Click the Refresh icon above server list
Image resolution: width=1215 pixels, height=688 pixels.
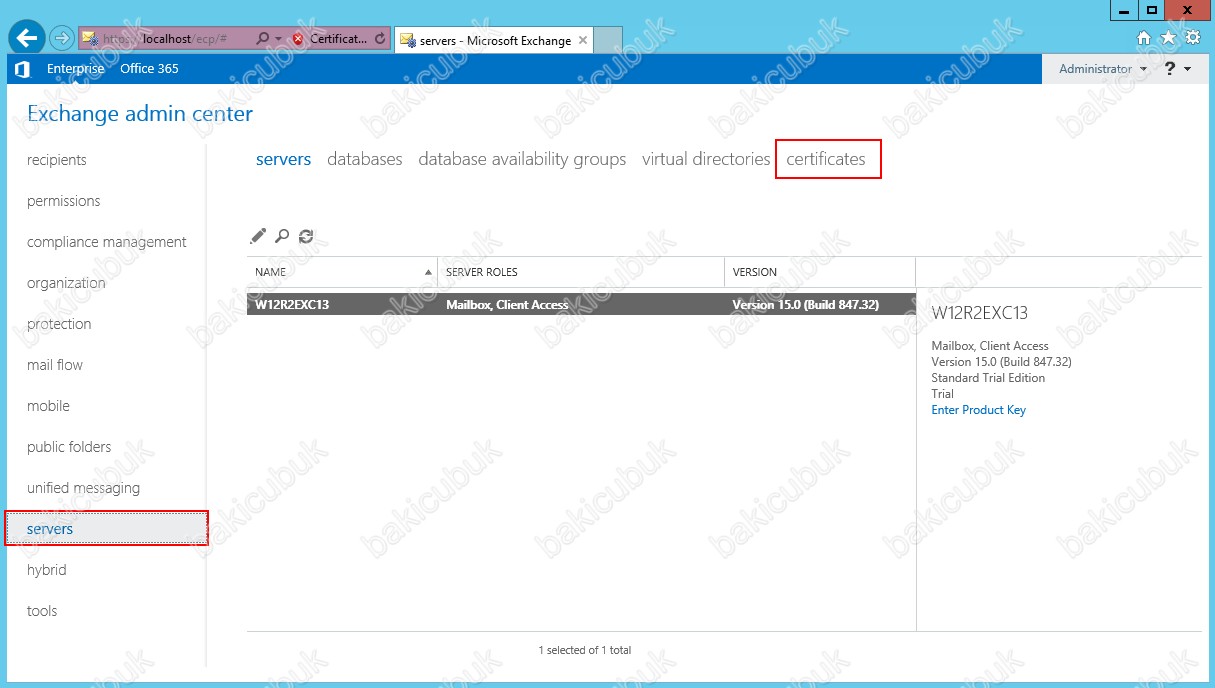pos(306,236)
